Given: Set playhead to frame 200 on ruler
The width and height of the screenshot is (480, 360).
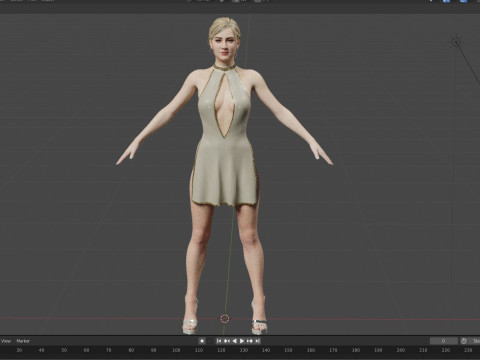Looking at the screenshot, I should point(400,350).
